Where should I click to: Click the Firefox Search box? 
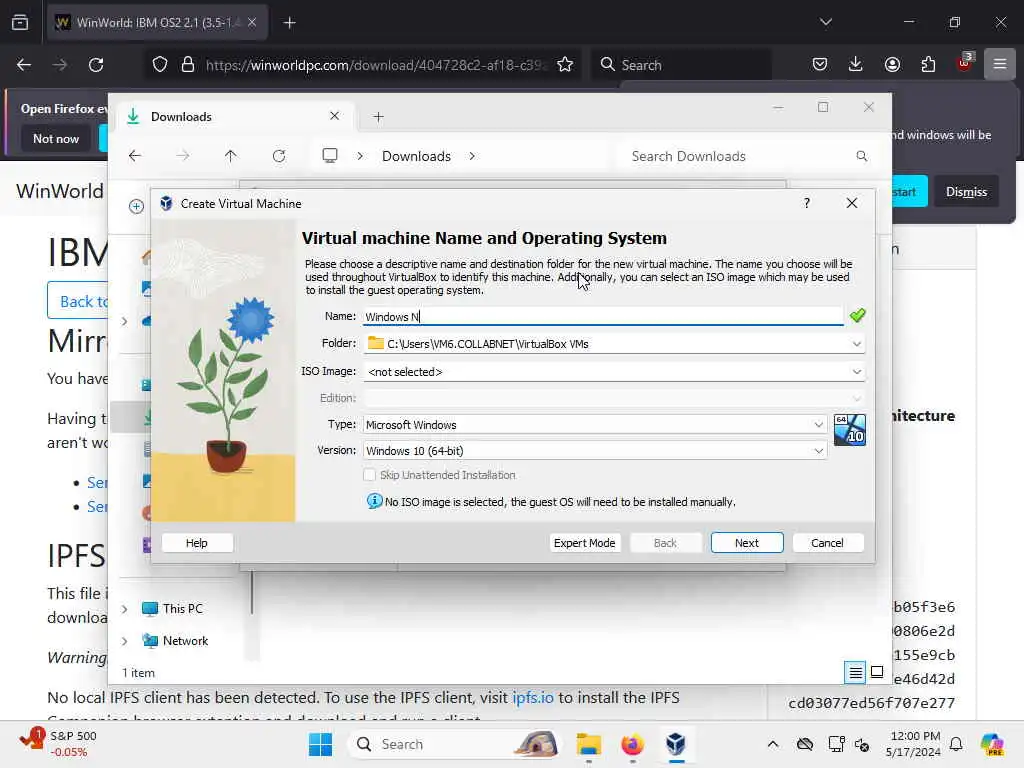pos(682,65)
